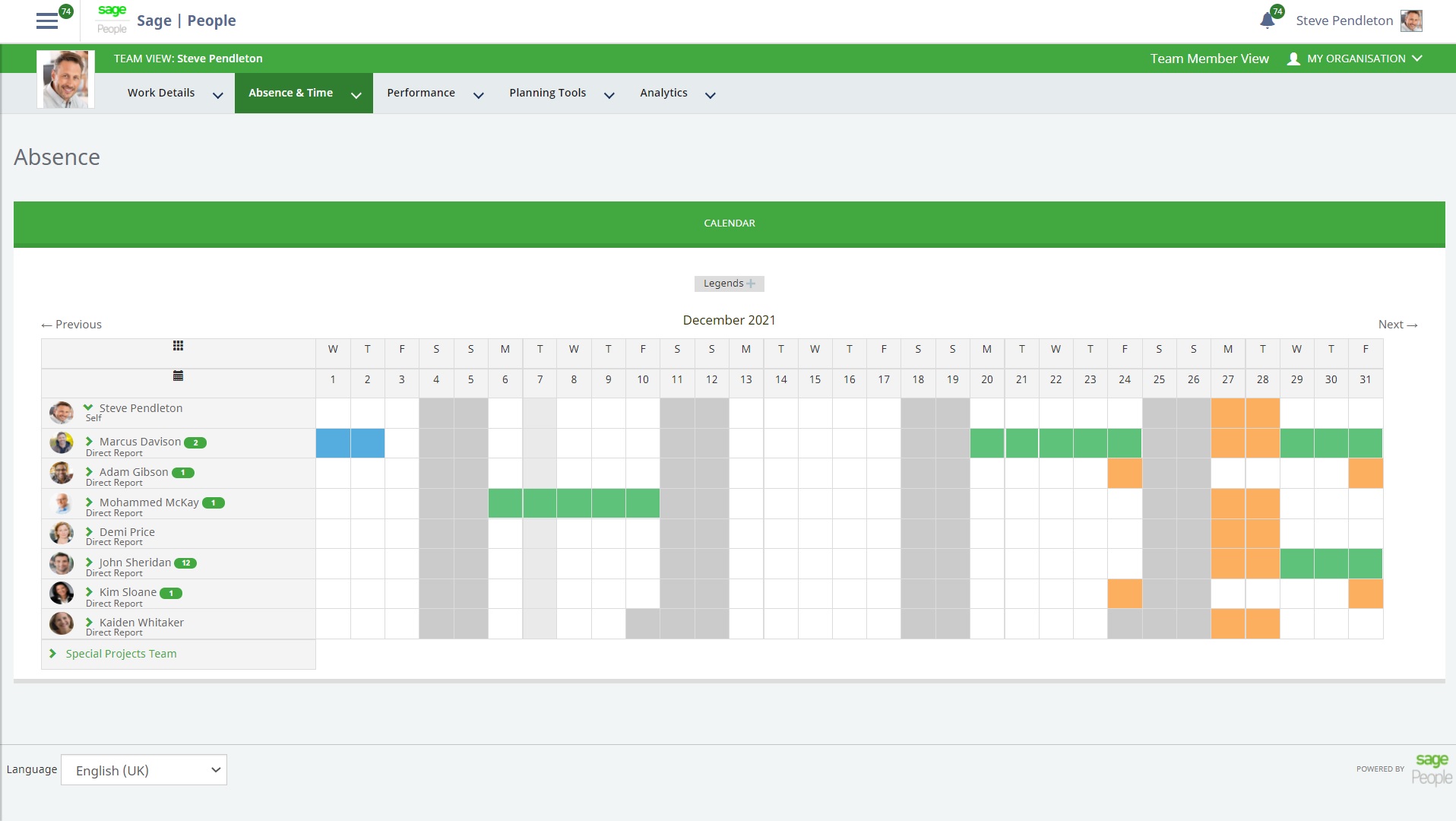
Task: Go to Previous month
Action: [71, 325]
